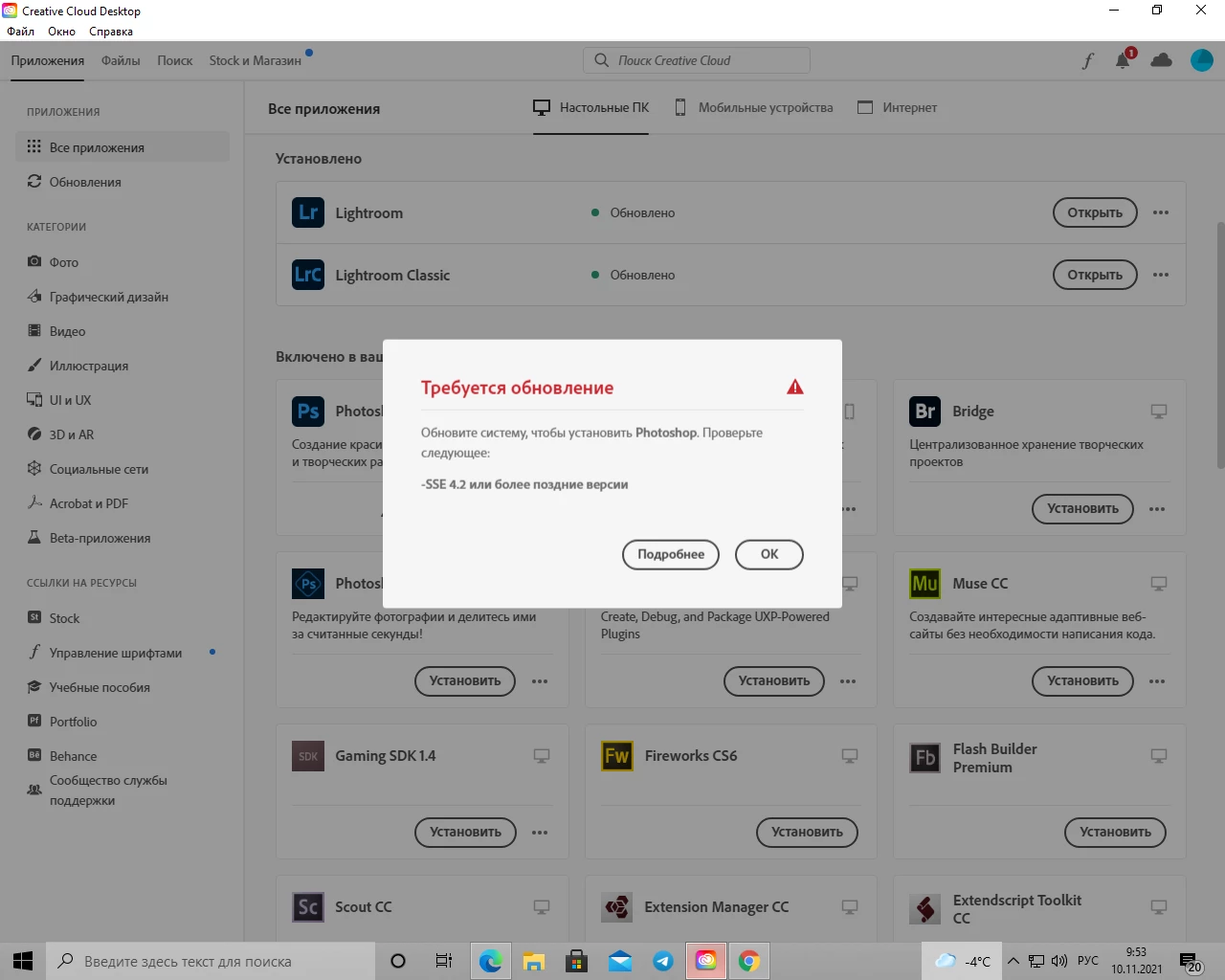Open more options for Lightroom Classic
Viewport: 1225px width, 980px height.
[1161, 275]
